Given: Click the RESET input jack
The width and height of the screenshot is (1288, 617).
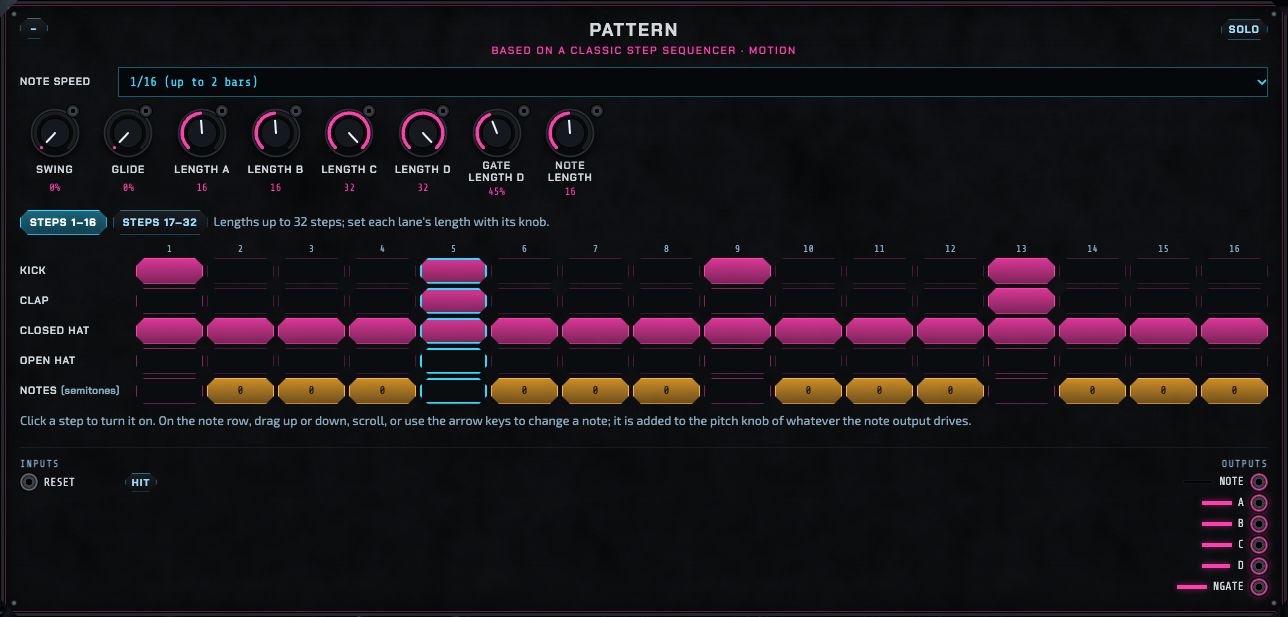Looking at the screenshot, I should [x=29, y=482].
